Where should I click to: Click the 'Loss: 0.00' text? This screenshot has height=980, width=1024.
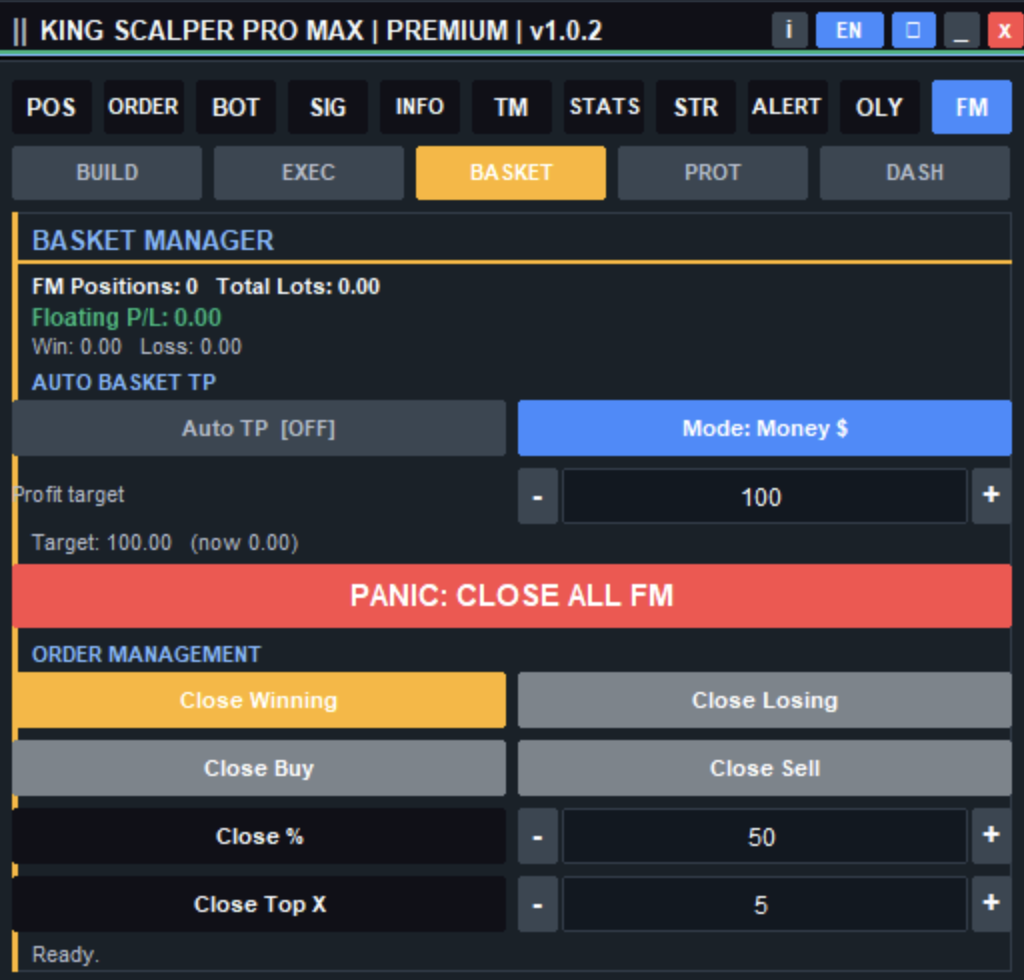point(191,347)
